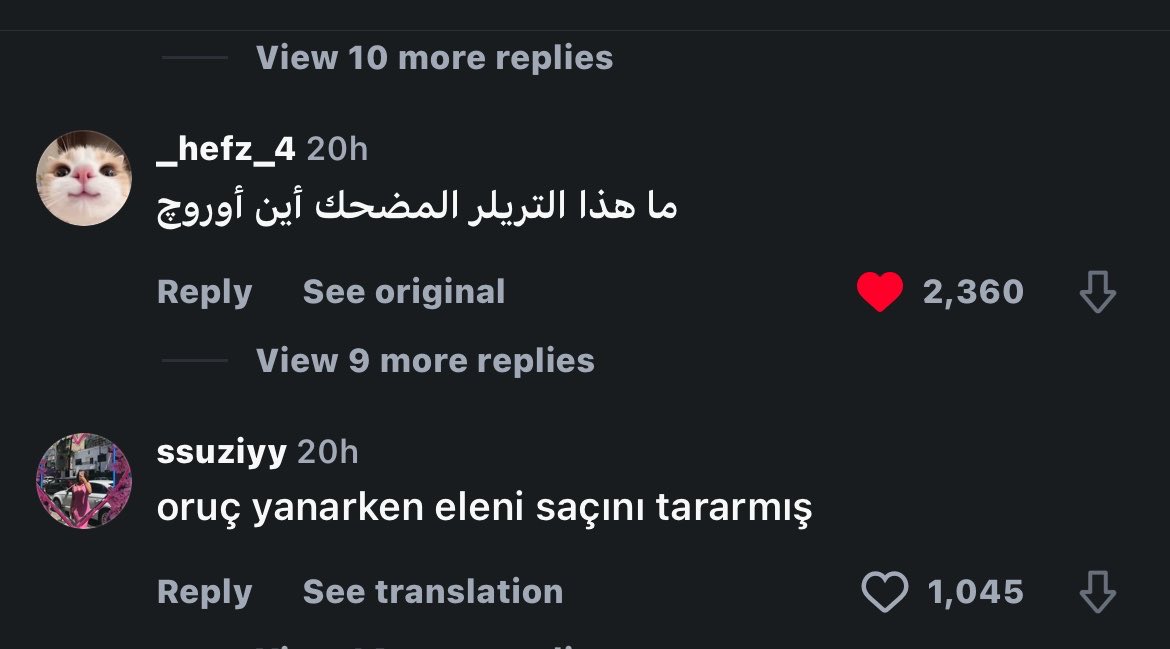The height and width of the screenshot is (649, 1170).
Task: Tap the 20h timestamp beside _hefz_4
Action: coord(337,149)
